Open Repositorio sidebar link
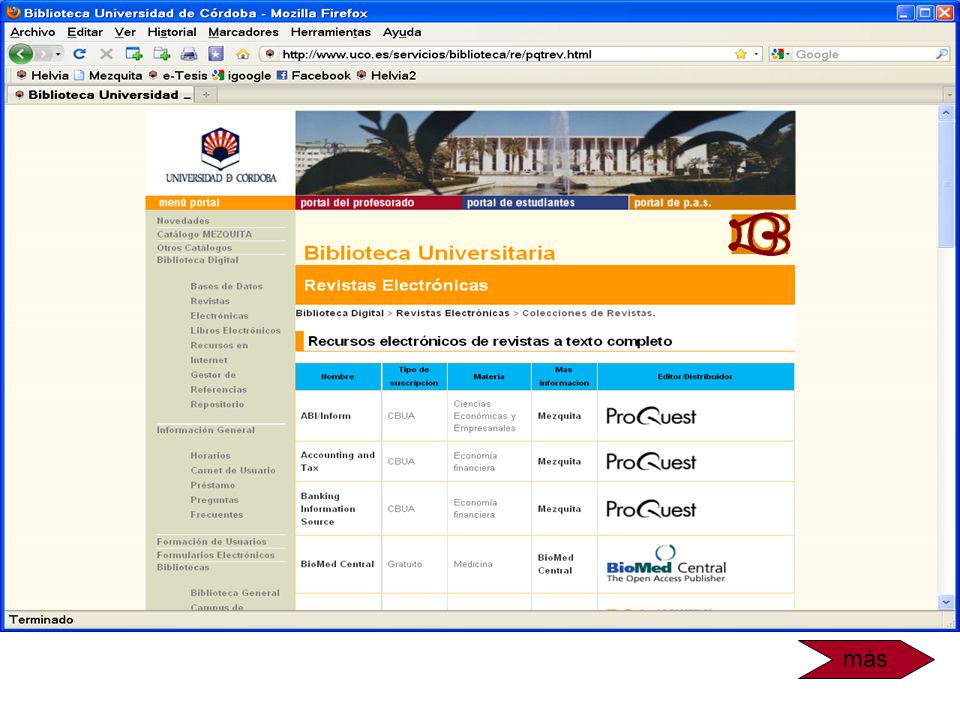Viewport: 960px width, 720px height. (x=217, y=404)
